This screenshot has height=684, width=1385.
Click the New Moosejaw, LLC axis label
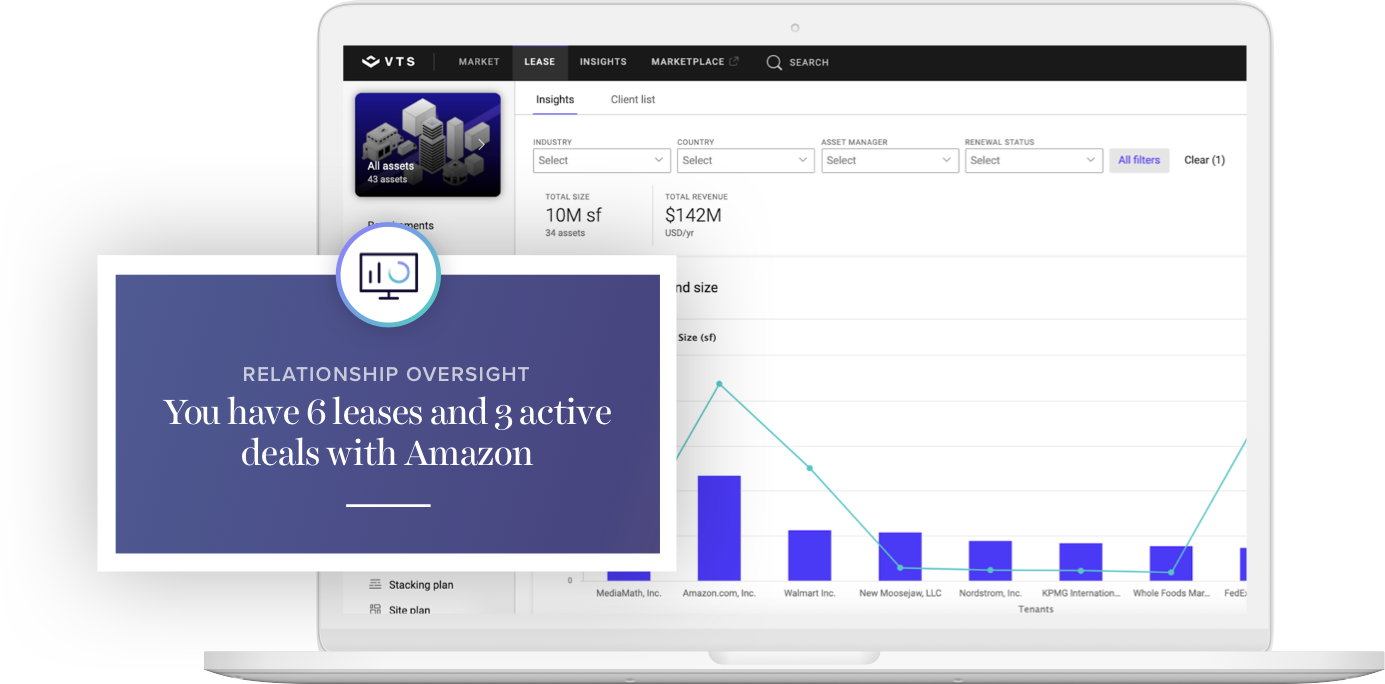900,593
